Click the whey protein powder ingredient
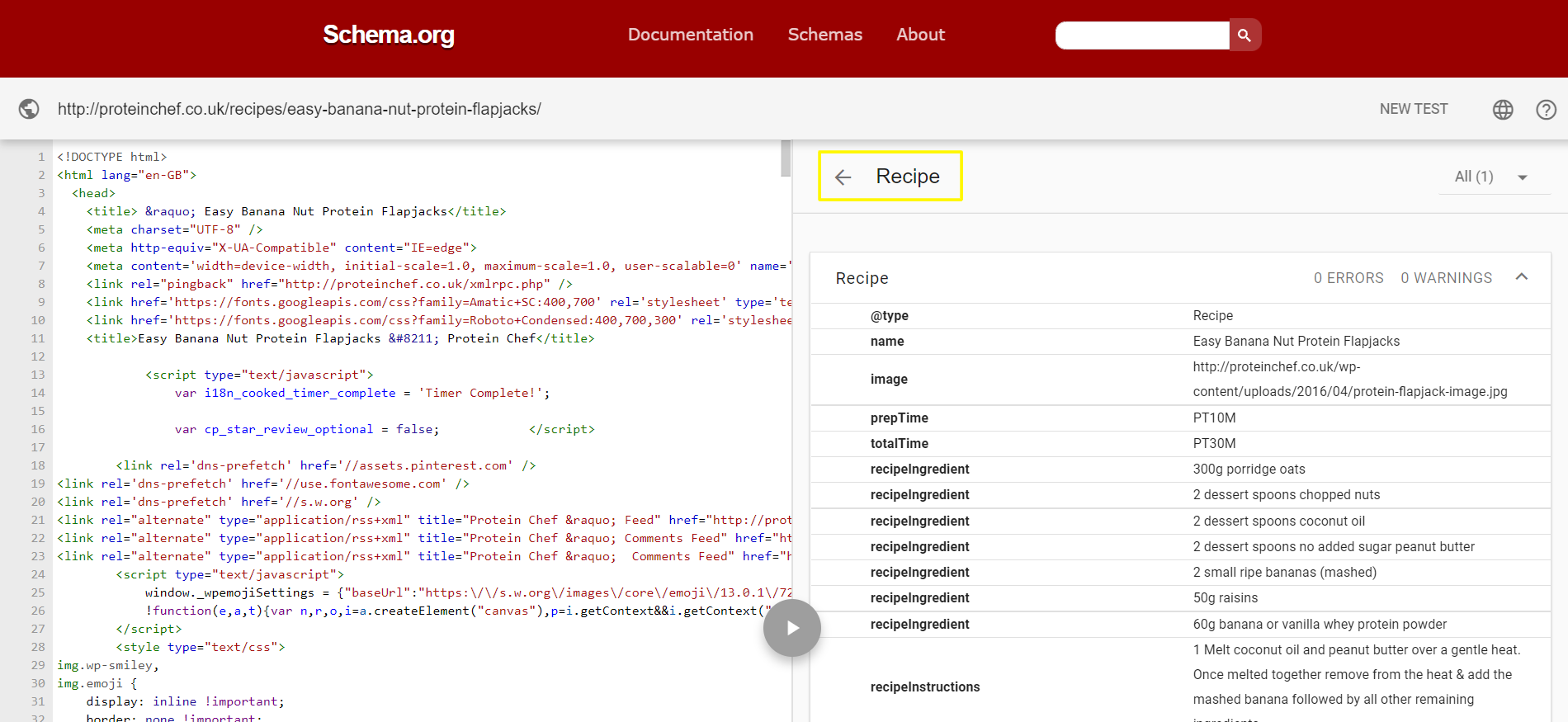 1320,625
